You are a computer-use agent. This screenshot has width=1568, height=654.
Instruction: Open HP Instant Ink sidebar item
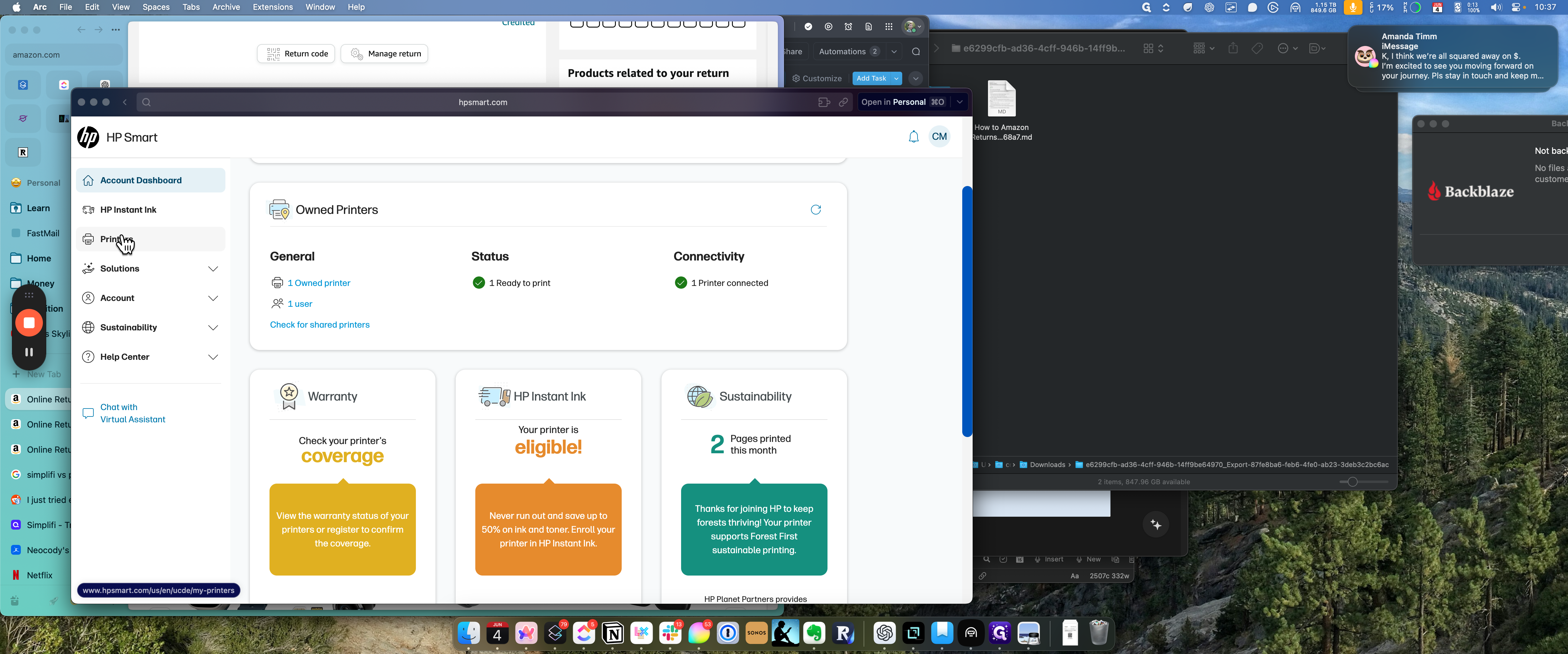(x=150, y=210)
